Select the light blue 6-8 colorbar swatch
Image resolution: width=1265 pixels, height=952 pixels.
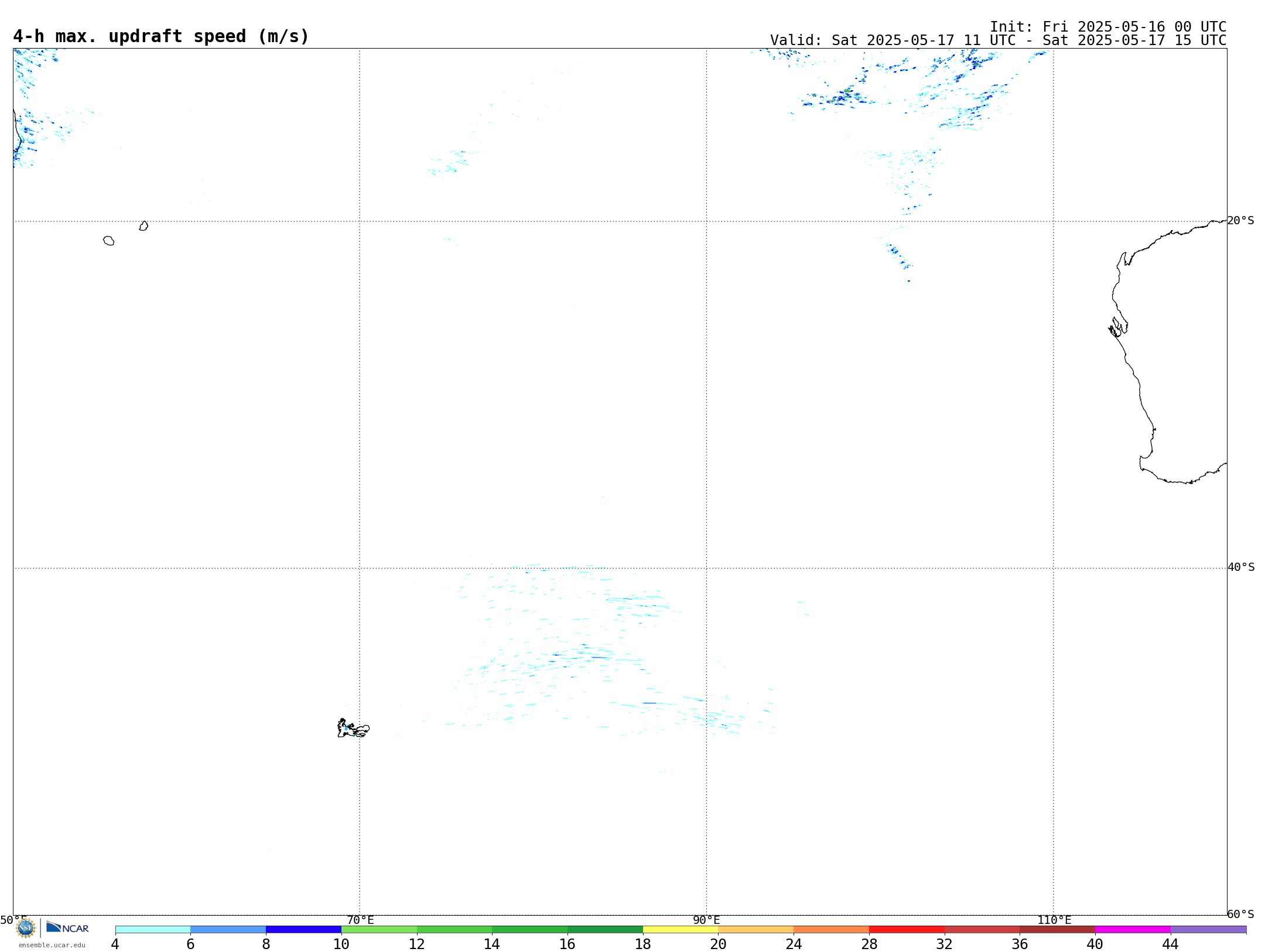[228, 930]
